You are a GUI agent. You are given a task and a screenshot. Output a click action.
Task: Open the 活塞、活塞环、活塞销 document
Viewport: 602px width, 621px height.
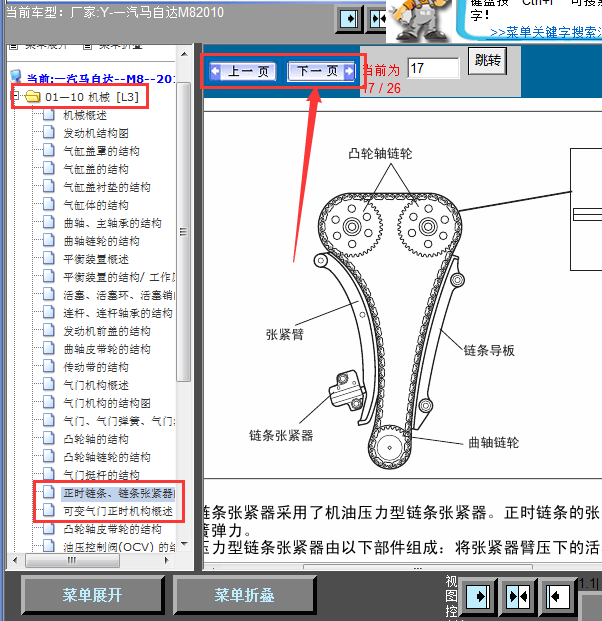tap(119, 295)
